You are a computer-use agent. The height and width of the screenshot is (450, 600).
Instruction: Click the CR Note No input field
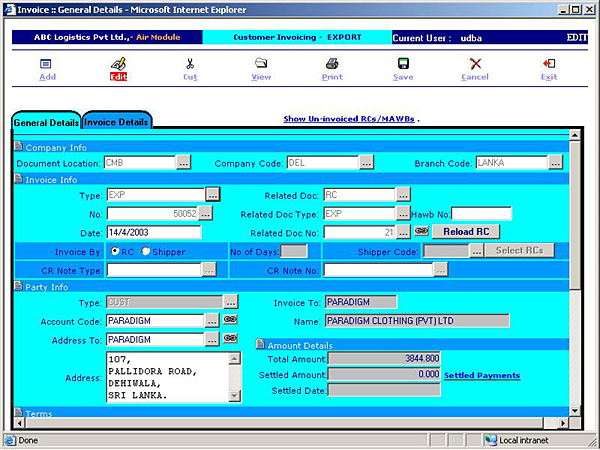378,270
